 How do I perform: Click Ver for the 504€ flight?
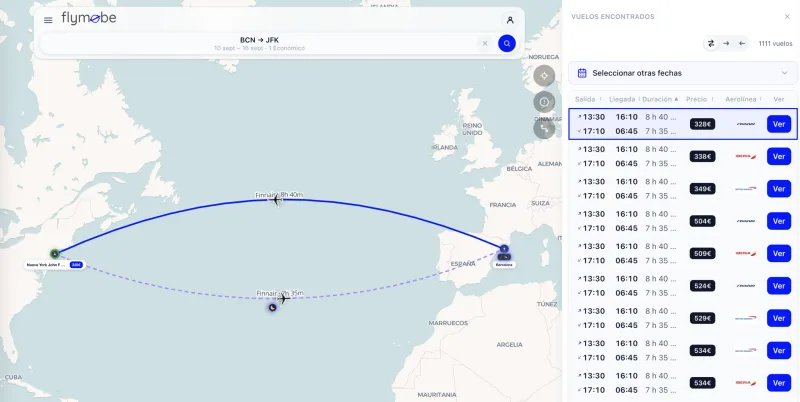[779, 221]
